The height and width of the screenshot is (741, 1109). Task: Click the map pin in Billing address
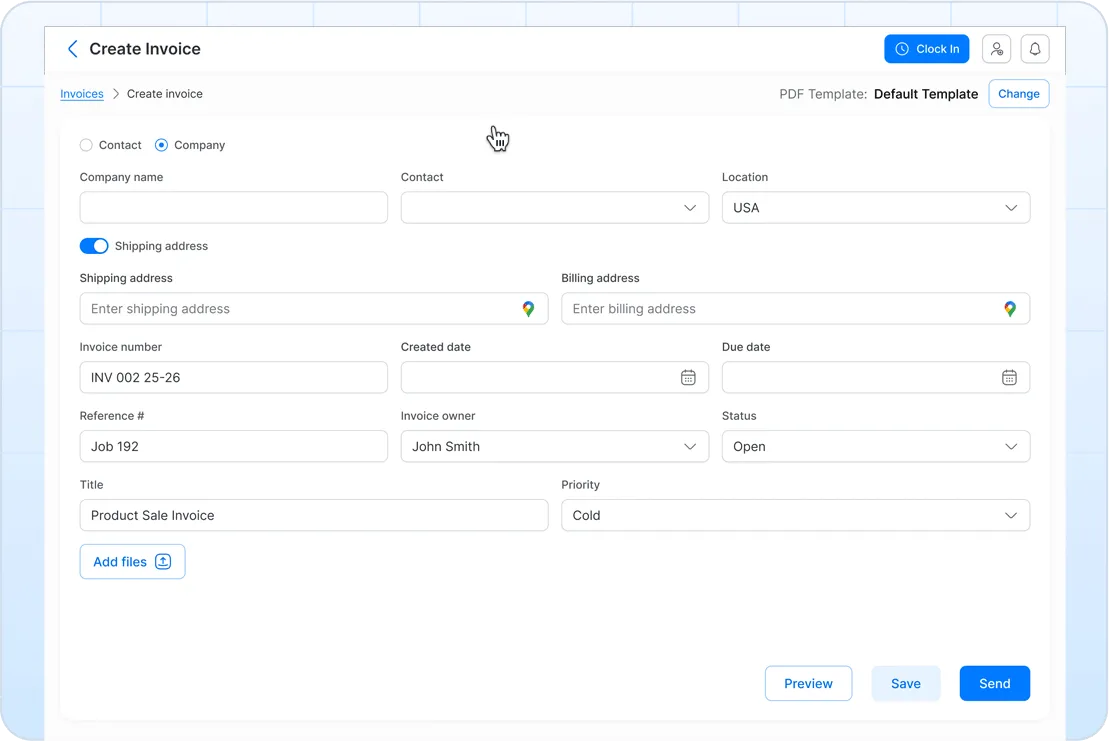click(x=1010, y=309)
